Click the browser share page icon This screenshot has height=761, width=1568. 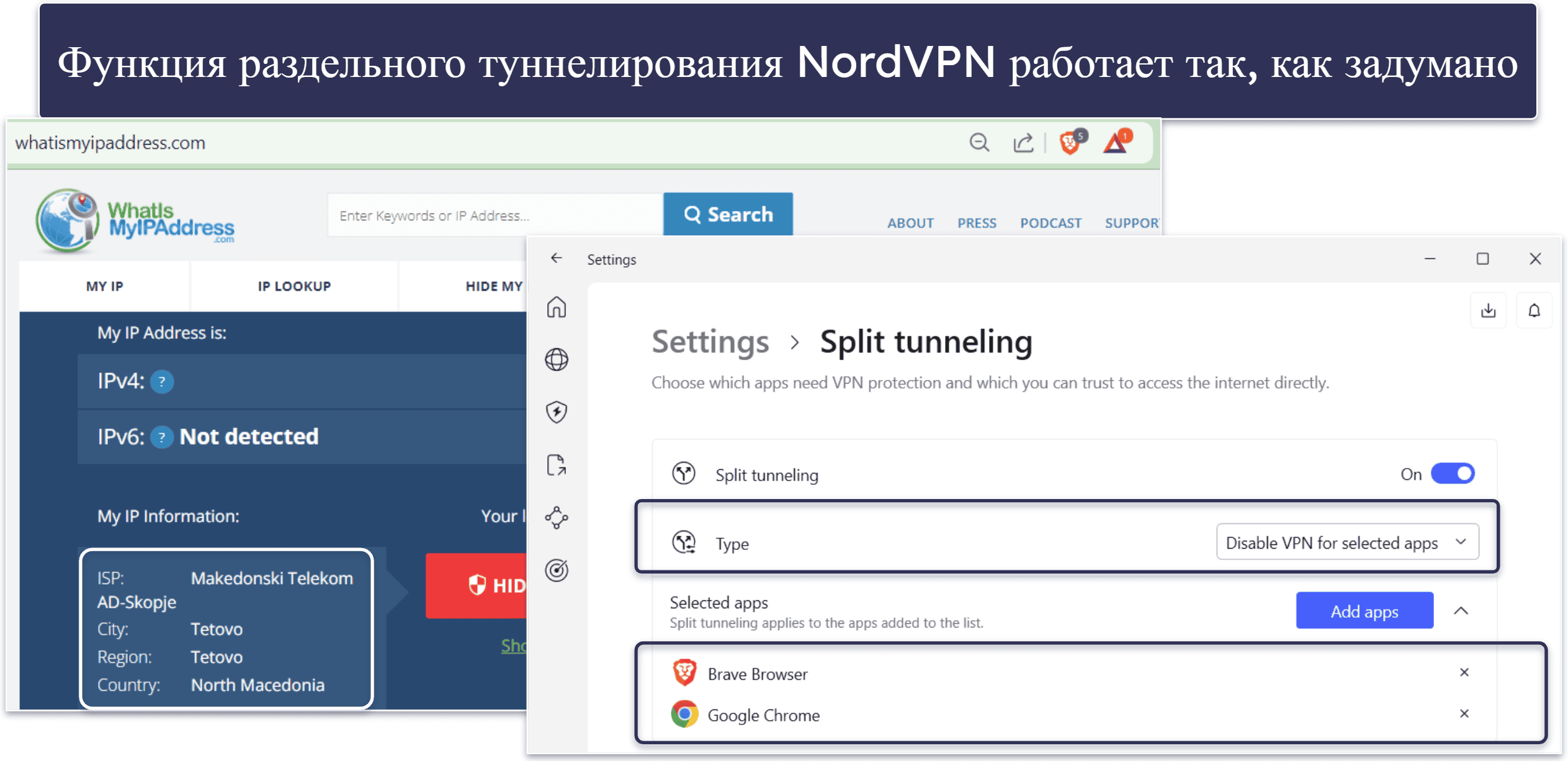(x=1023, y=143)
